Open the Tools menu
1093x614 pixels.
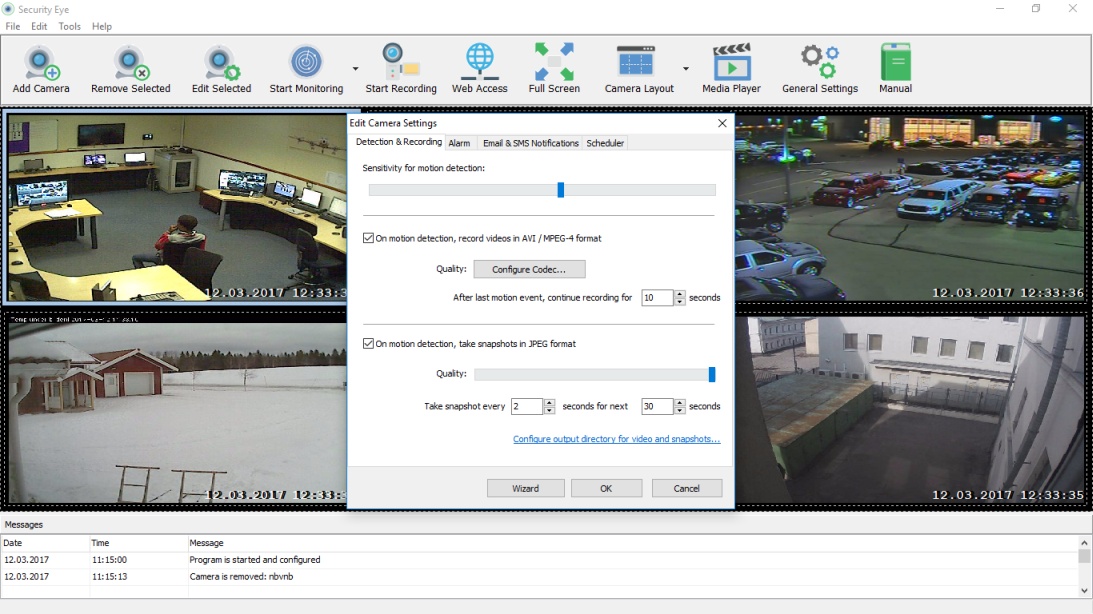pos(69,26)
